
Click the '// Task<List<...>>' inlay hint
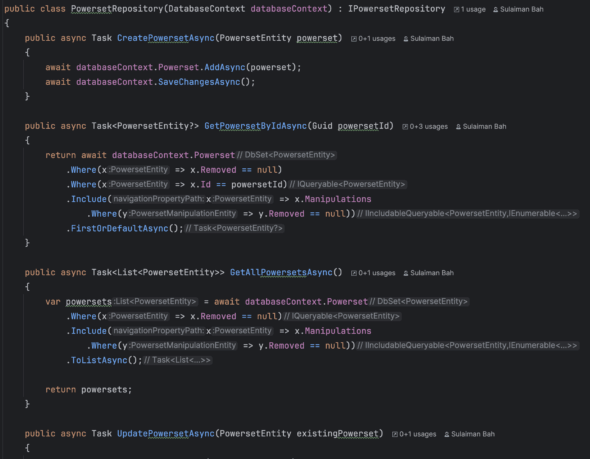pos(177,360)
